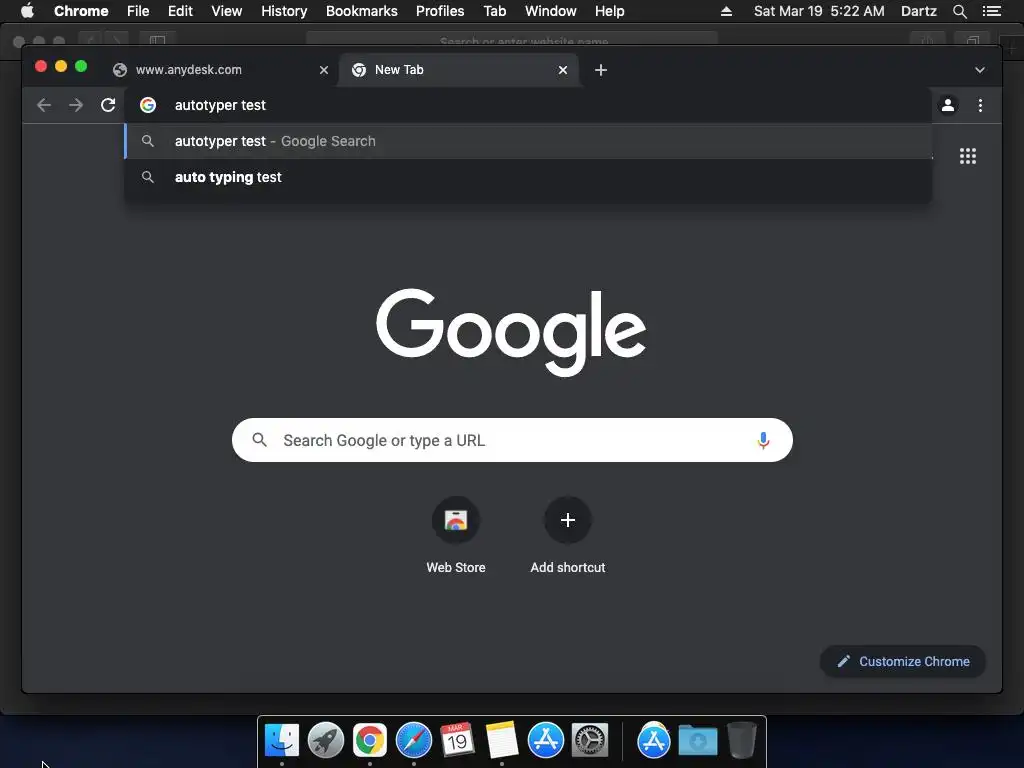Open the Help menu

click(x=609, y=11)
